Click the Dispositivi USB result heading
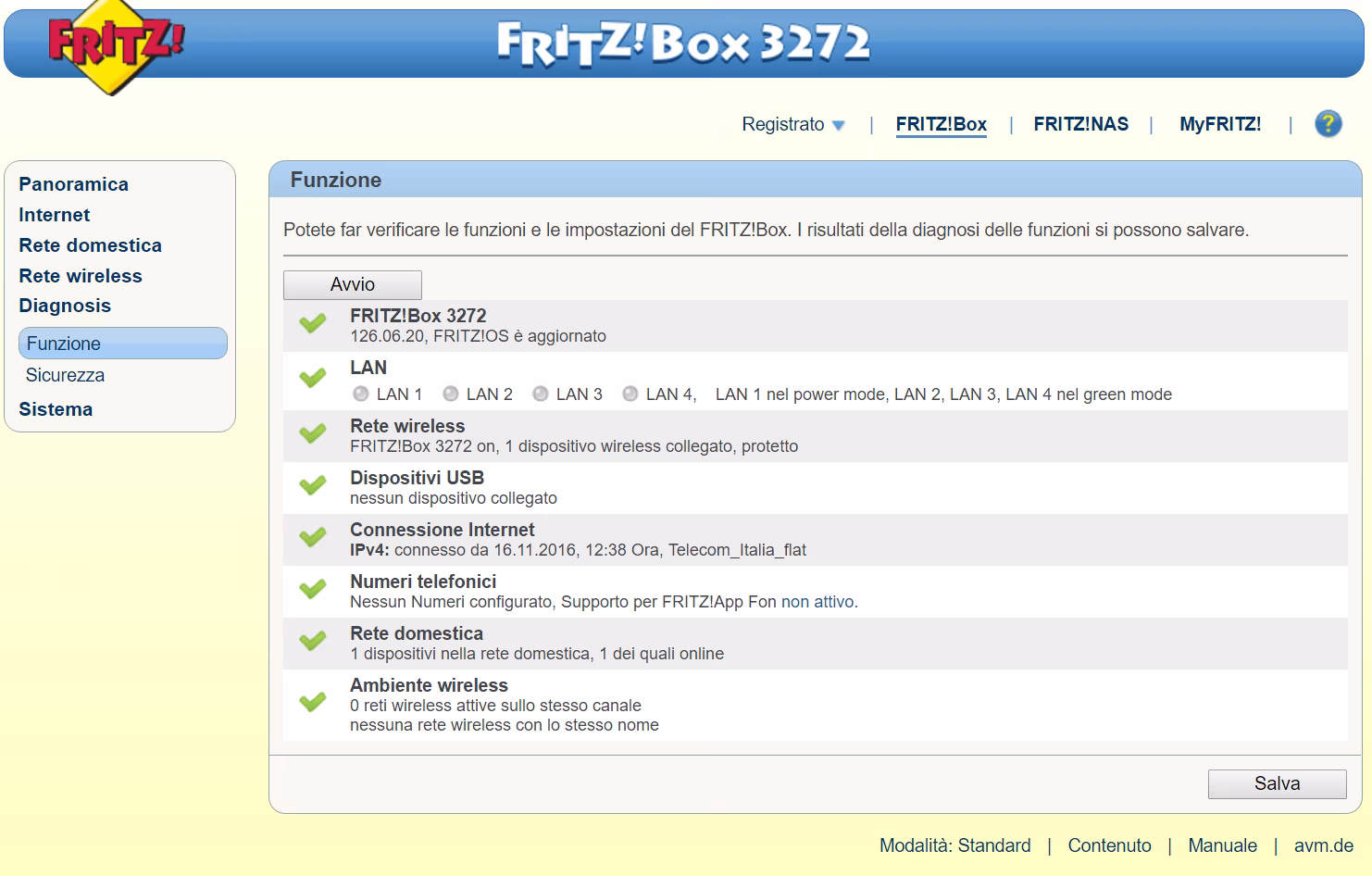This screenshot has width=1372, height=876. point(417,478)
